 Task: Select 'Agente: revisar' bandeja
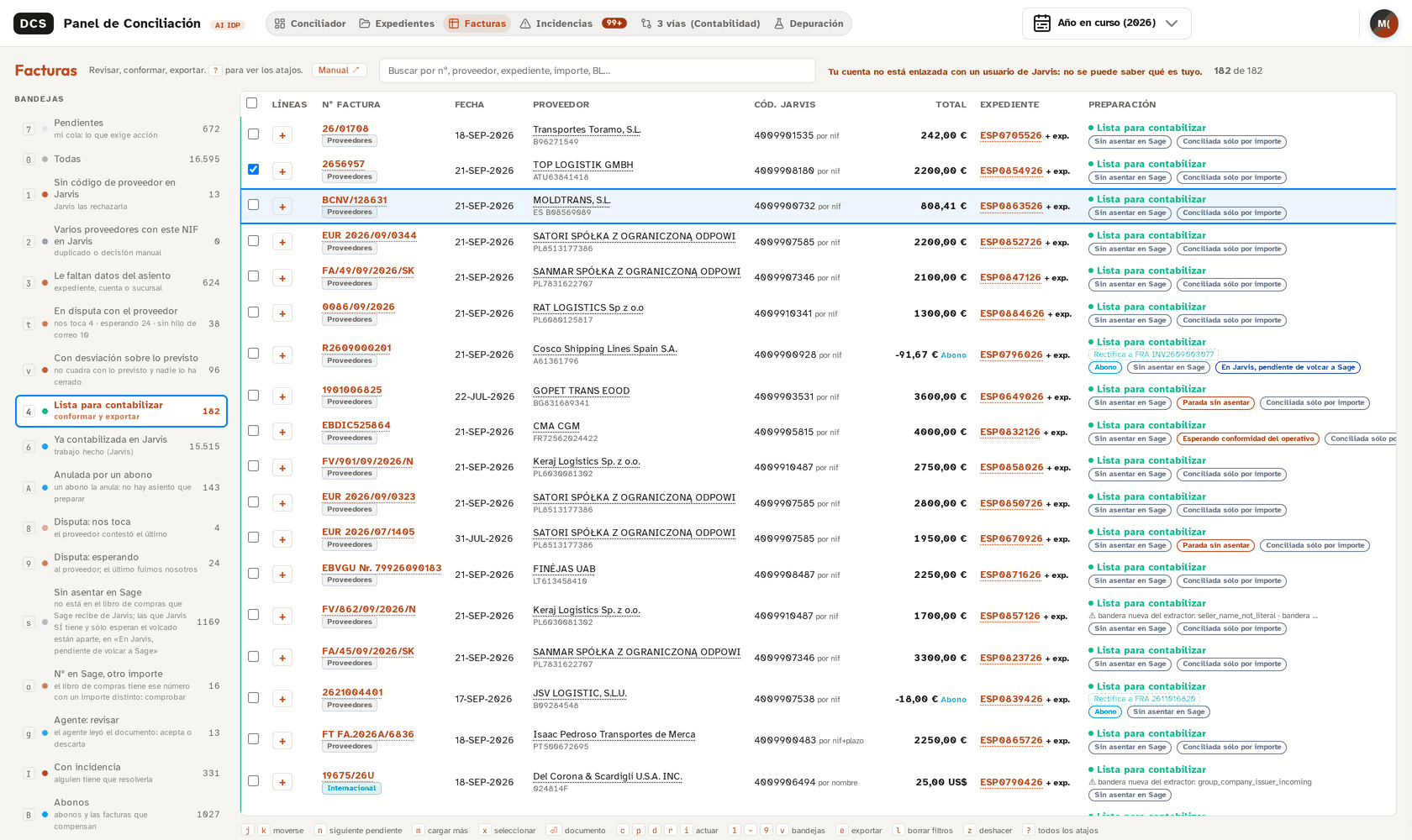coord(121,732)
